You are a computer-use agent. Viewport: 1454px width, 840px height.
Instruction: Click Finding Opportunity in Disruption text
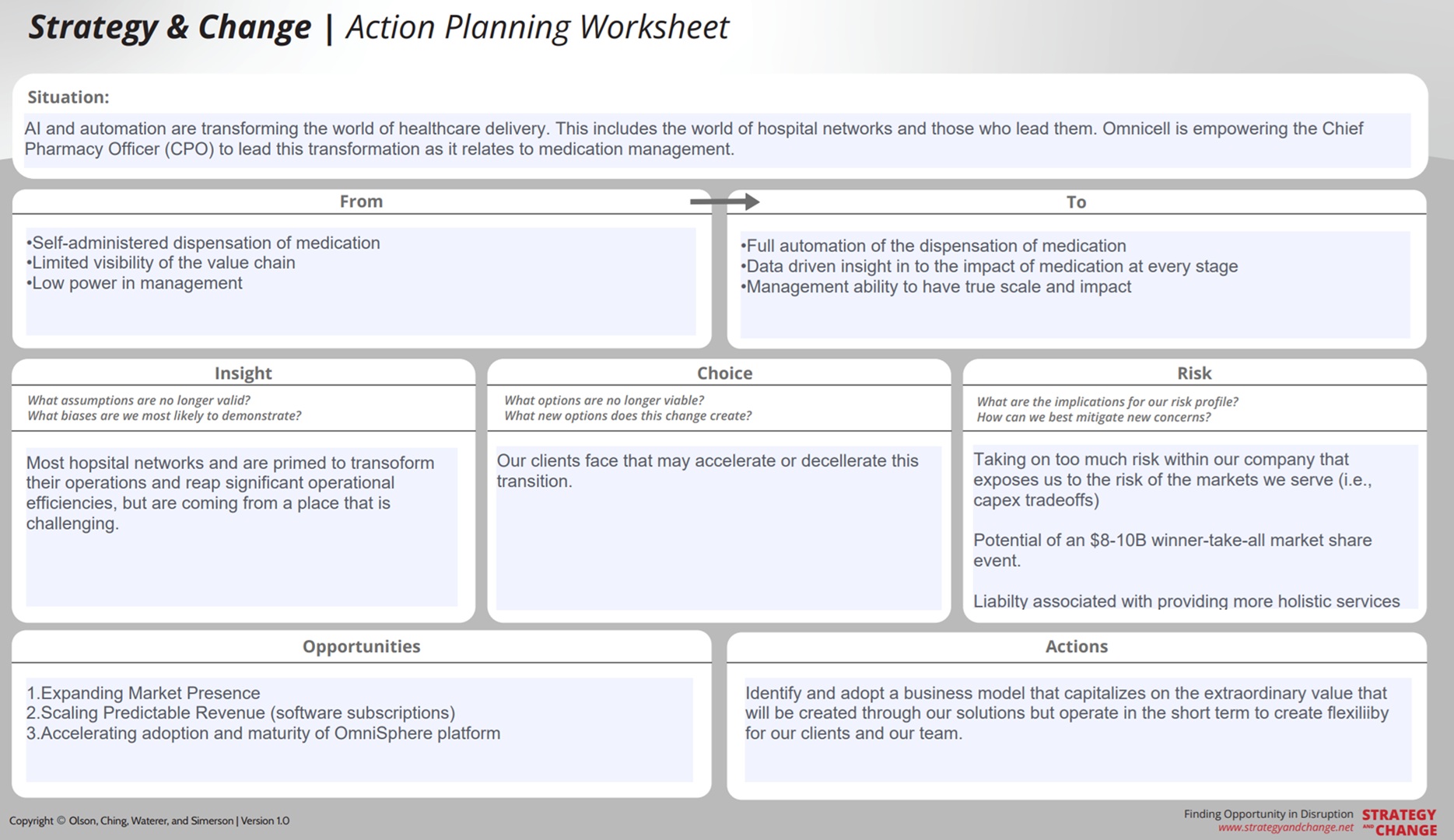[1268, 813]
